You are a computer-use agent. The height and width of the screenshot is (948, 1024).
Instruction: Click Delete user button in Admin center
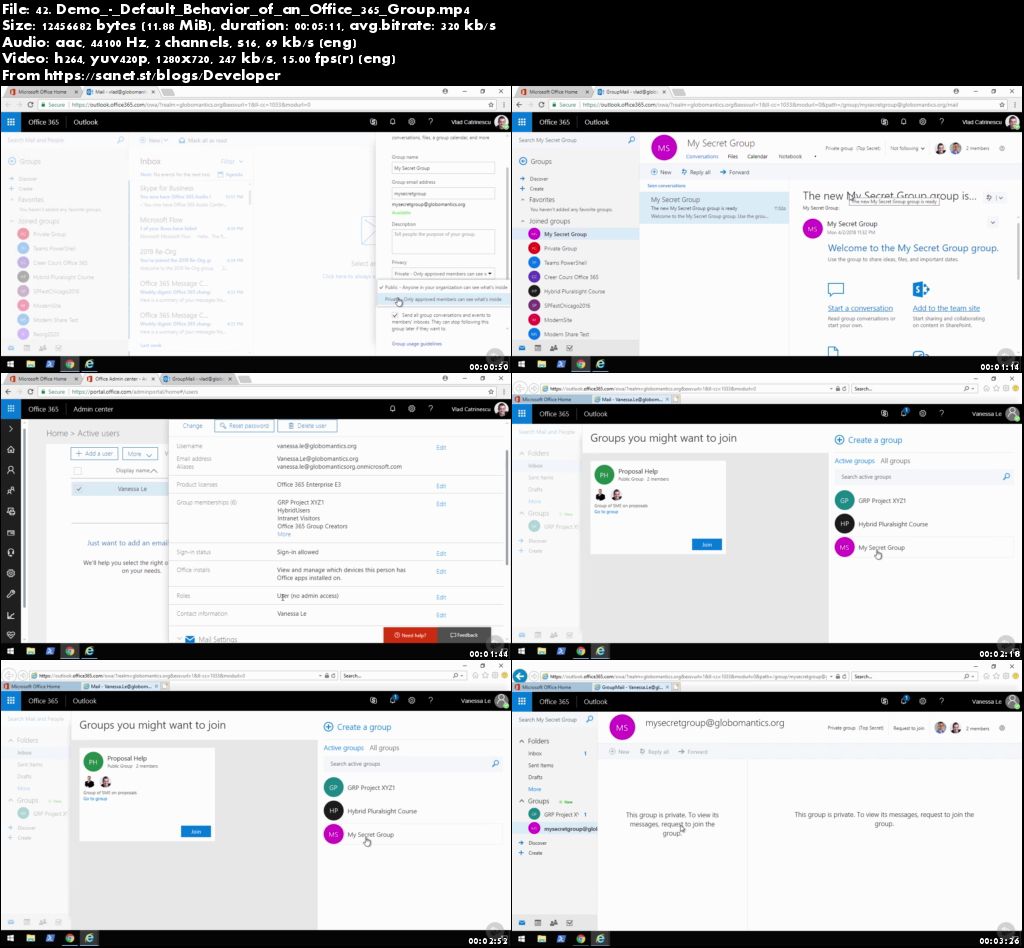pyautogui.click(x=307, y=426)
